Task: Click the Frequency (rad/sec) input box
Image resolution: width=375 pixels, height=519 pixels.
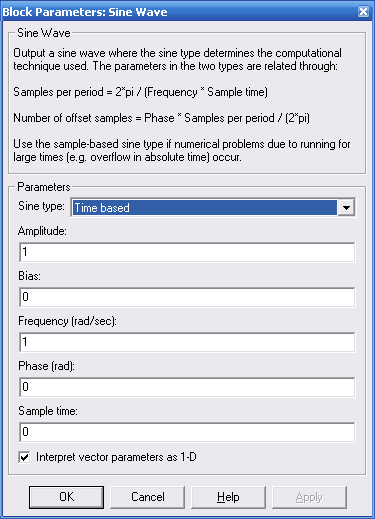Action: [187, 342]
